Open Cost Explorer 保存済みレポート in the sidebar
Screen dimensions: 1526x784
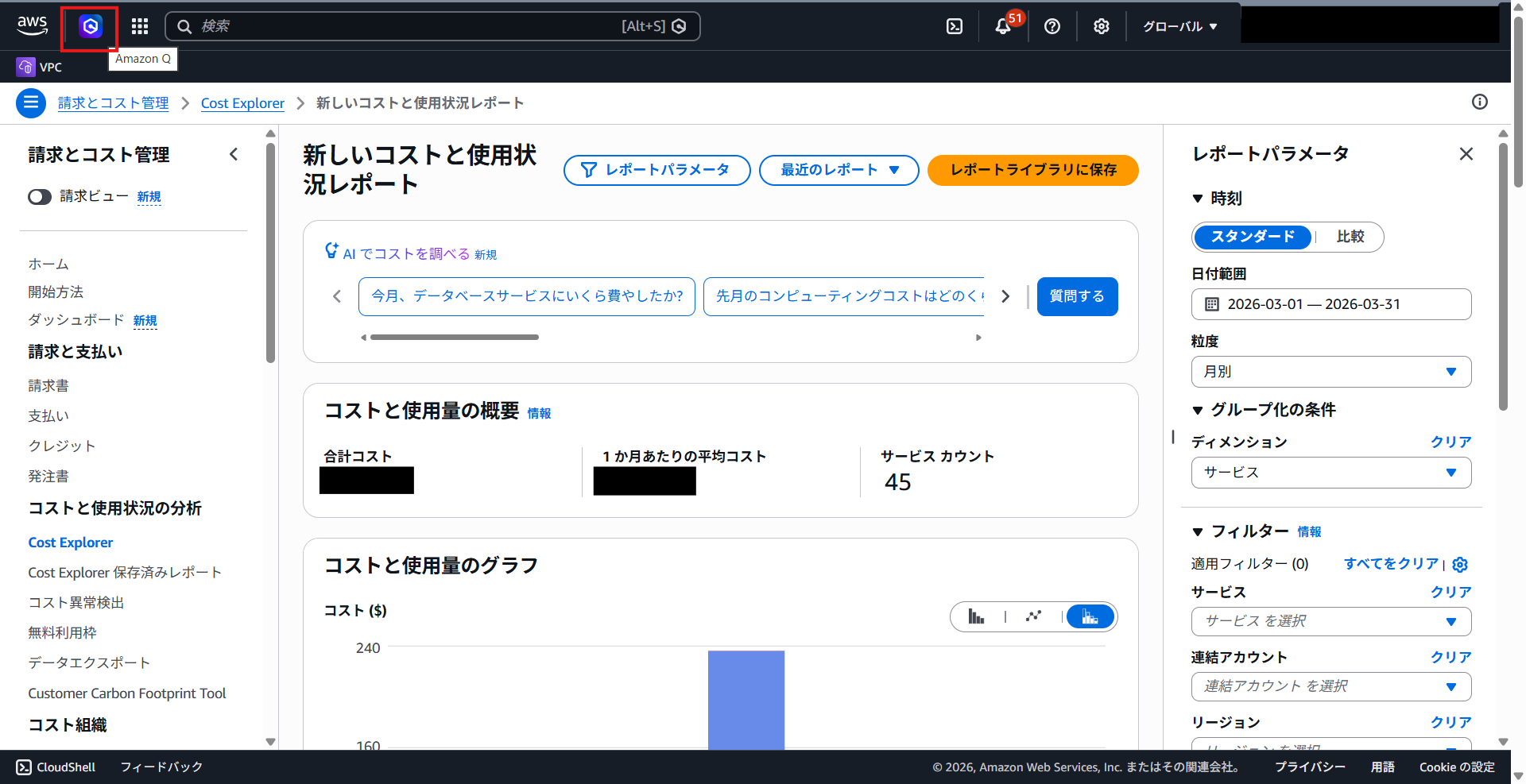tap(125, 571)
